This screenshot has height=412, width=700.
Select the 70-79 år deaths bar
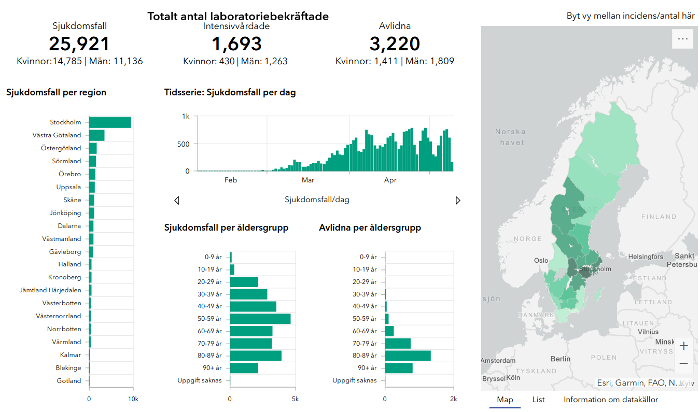398,343
